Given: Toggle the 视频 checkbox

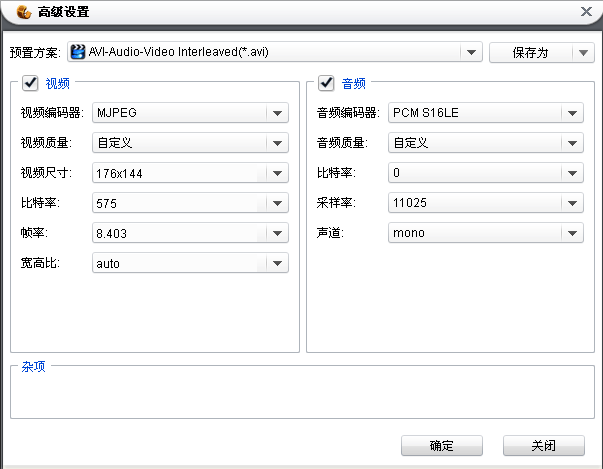Looking at the screenshot, I should coord(30,83).
